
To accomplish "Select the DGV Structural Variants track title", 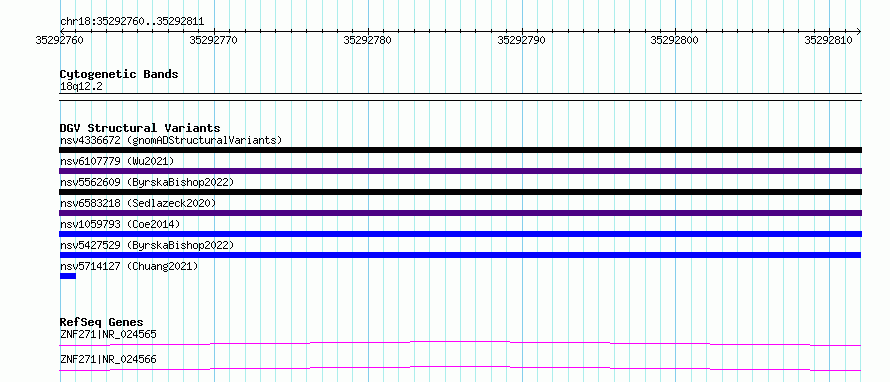I will (140, 128).
